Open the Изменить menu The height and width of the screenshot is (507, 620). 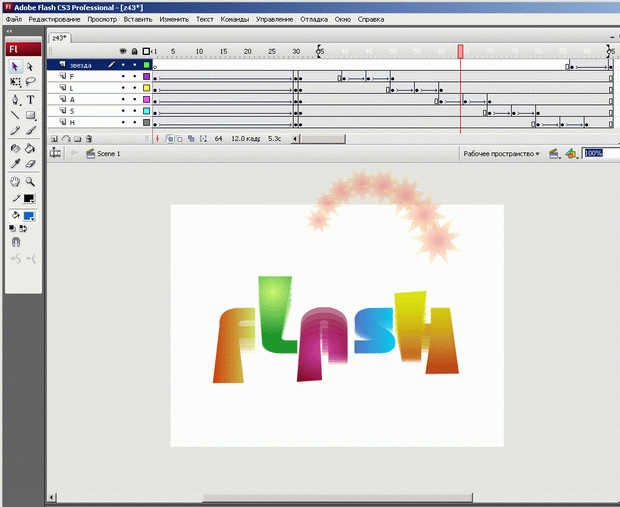tap(174, 19)
